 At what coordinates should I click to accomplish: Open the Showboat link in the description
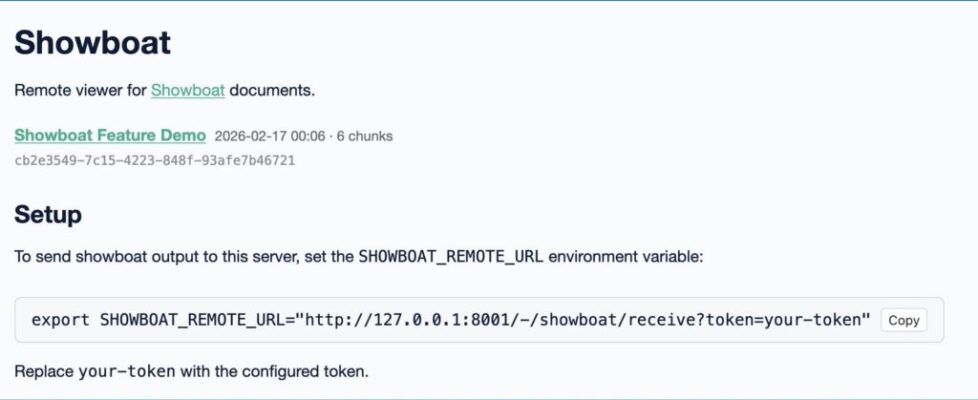pyautogui.click(x=187, y=90)
